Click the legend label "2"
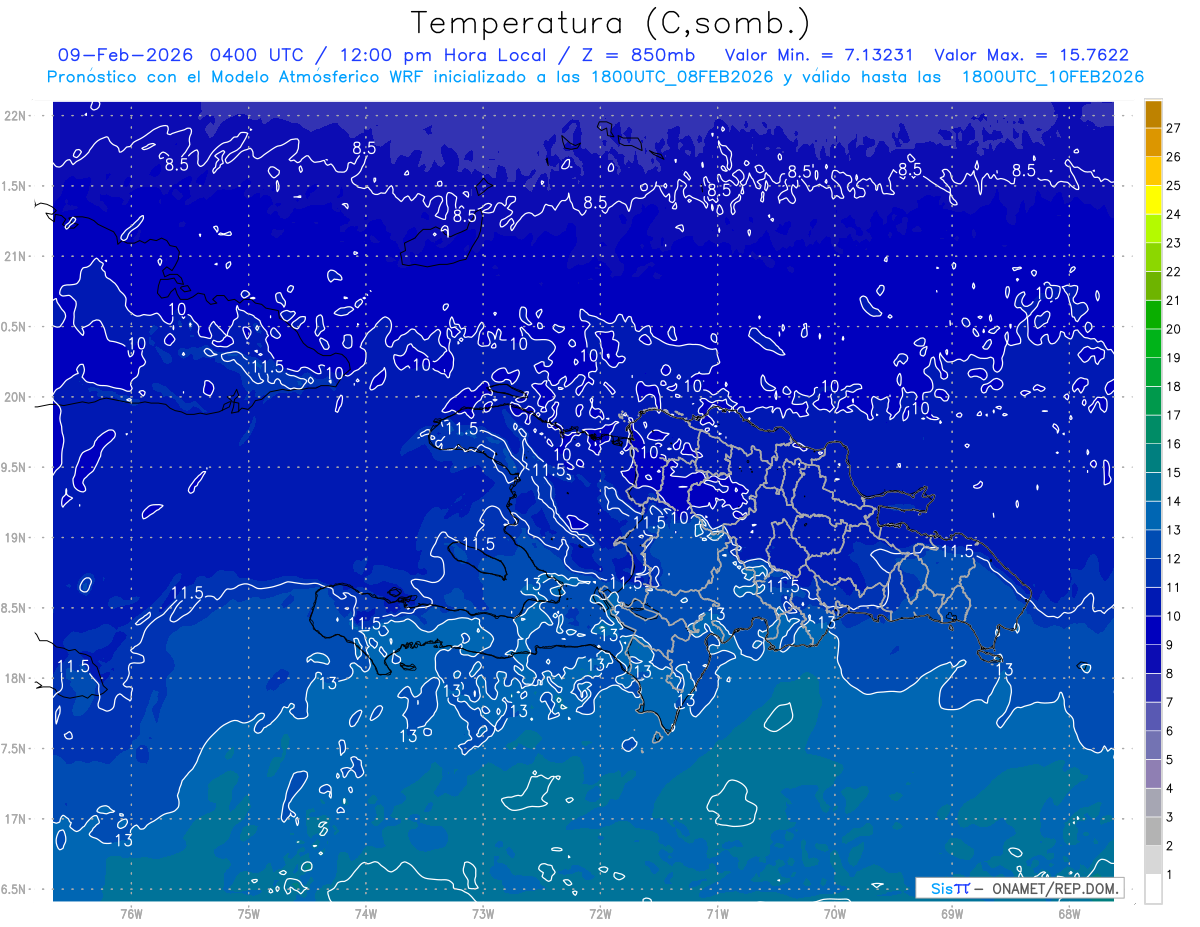 [1169, 846]
